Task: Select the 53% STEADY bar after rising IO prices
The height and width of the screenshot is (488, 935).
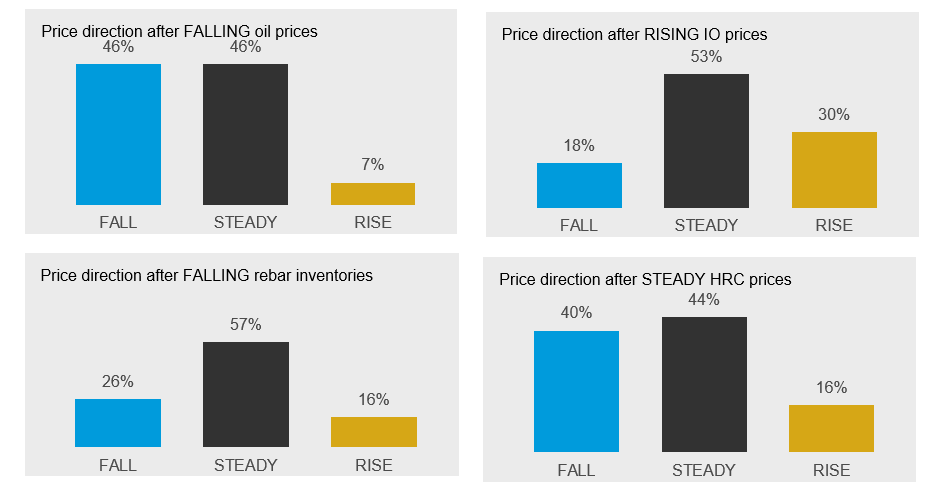Action: 706,141
